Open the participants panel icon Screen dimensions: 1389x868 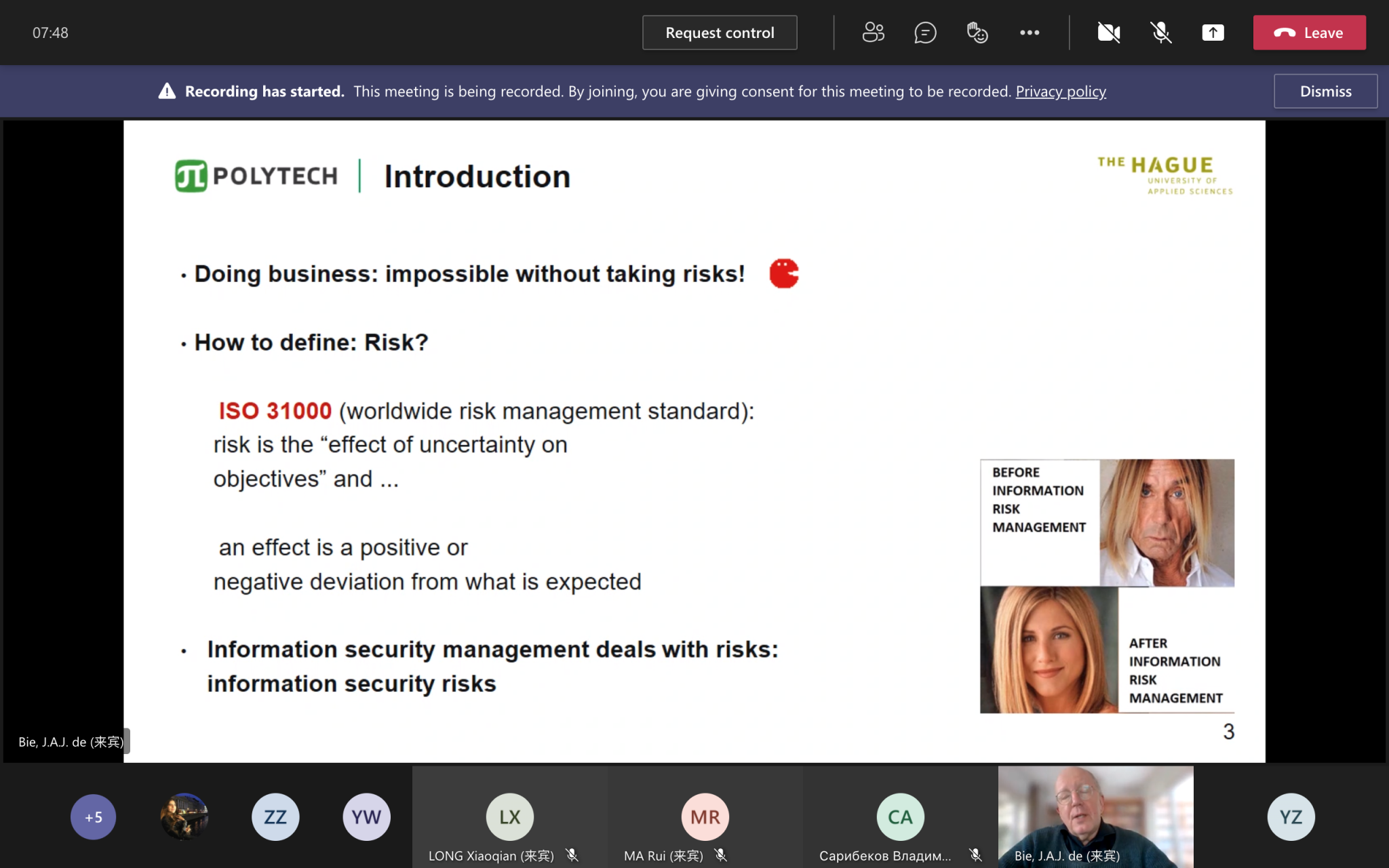pos(873,33)
